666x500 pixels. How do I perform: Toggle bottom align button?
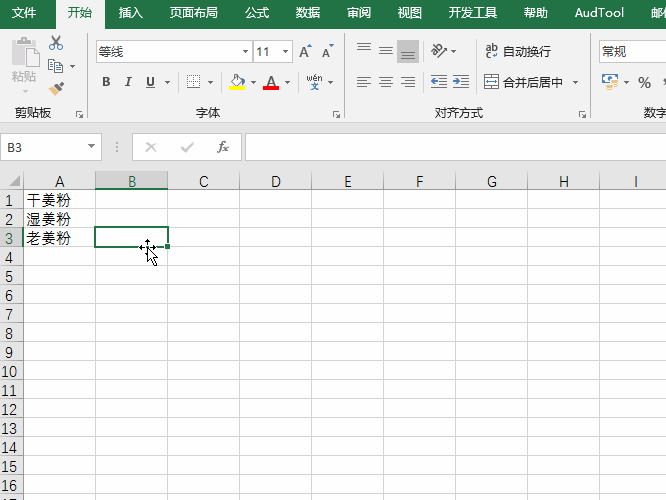coord(408,51)
